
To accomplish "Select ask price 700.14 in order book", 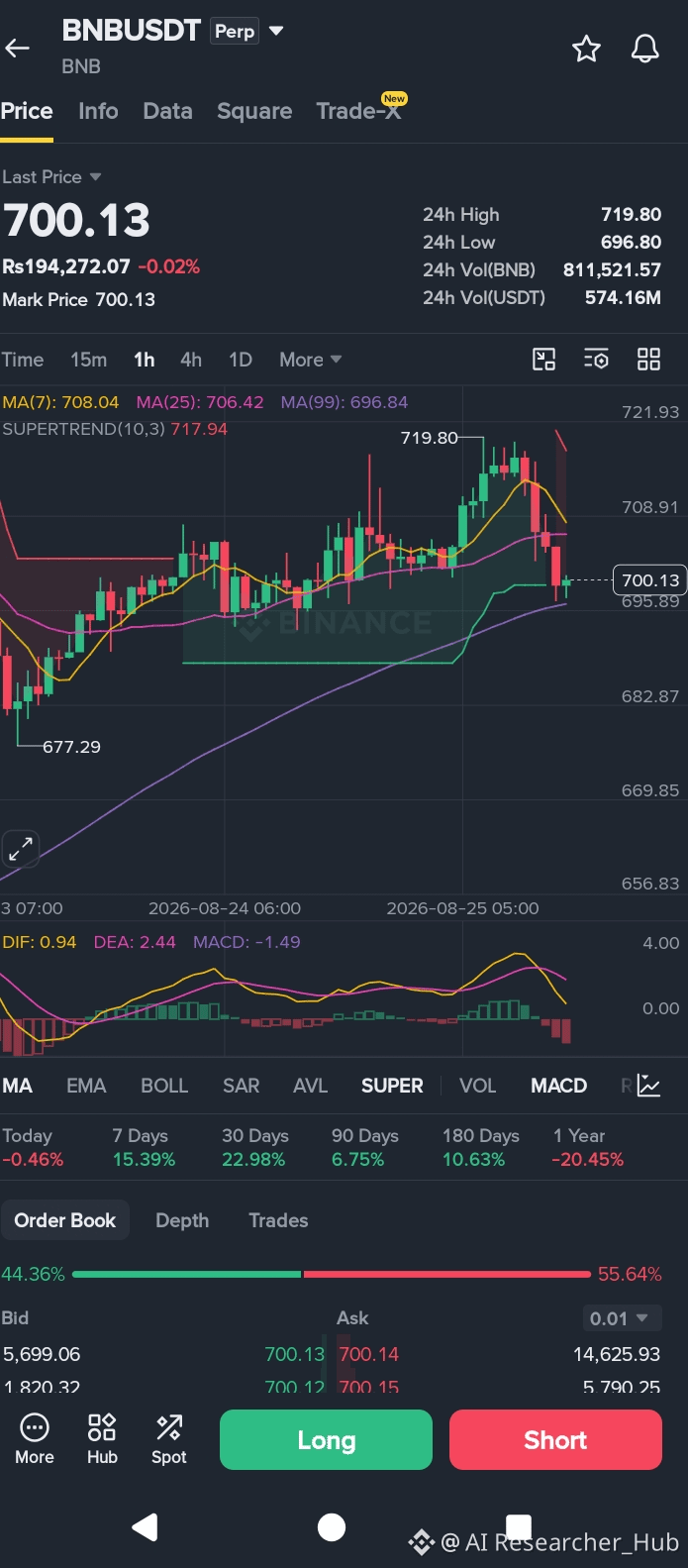I will 369,1354.
